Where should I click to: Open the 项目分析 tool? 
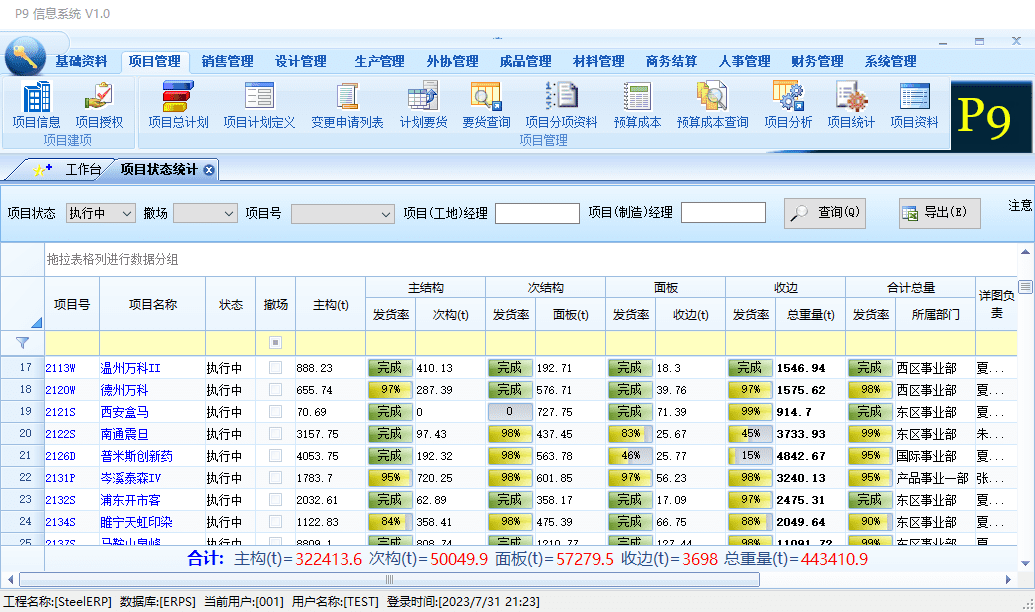click(x=788, y=105)
